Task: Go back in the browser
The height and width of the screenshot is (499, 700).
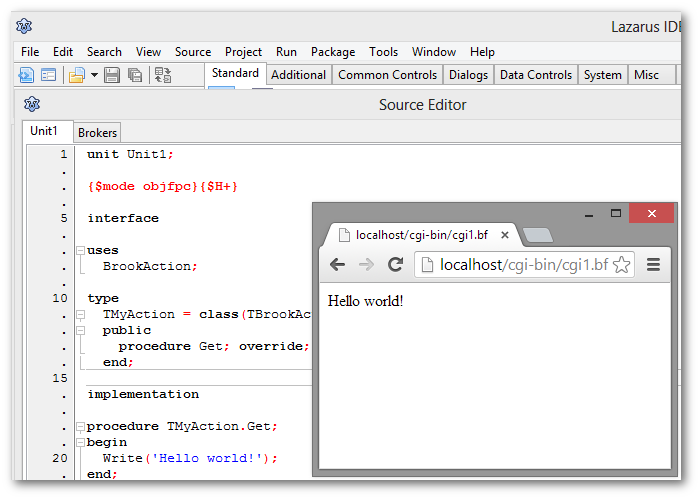Action: click(x=338, y=265)
